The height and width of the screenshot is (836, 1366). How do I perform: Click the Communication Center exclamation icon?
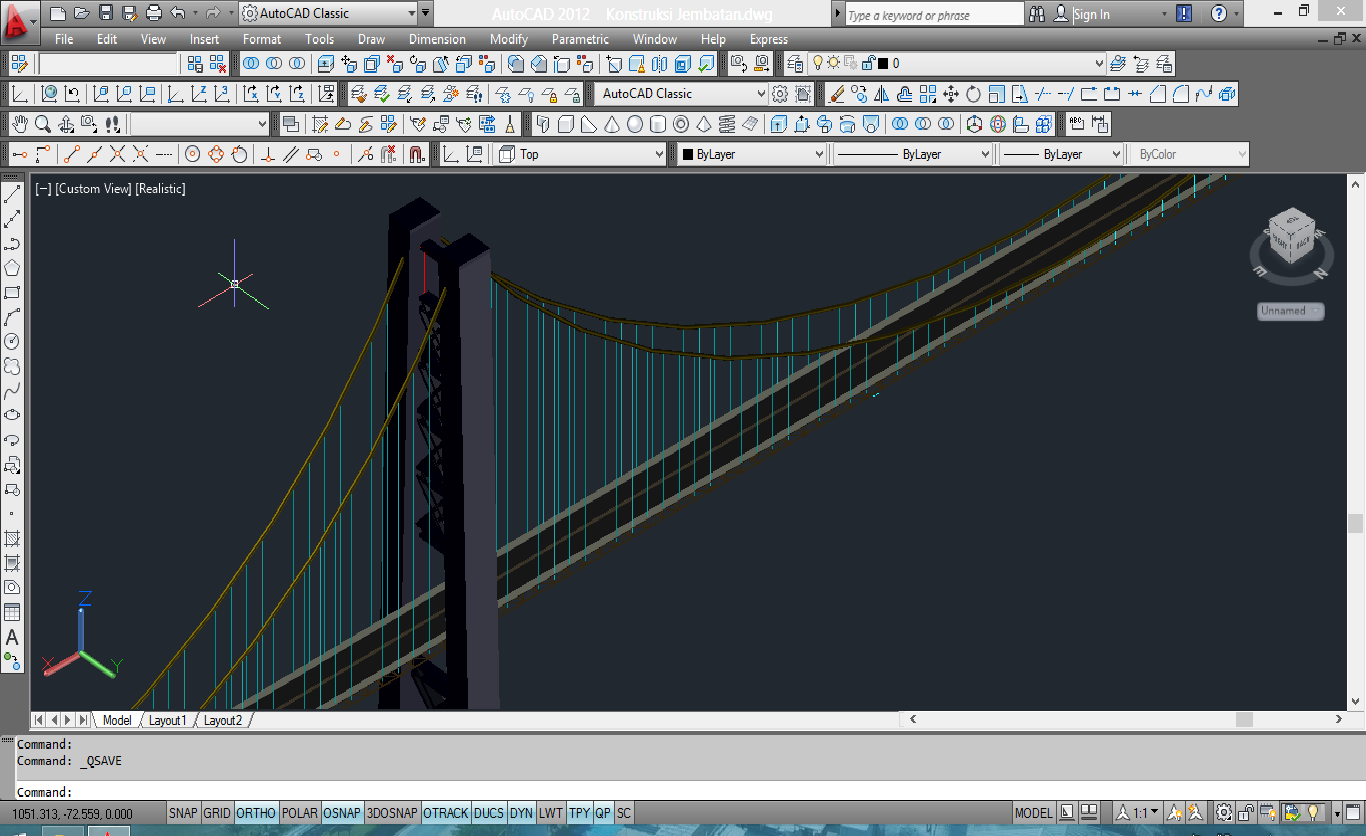coord(1184,14)
